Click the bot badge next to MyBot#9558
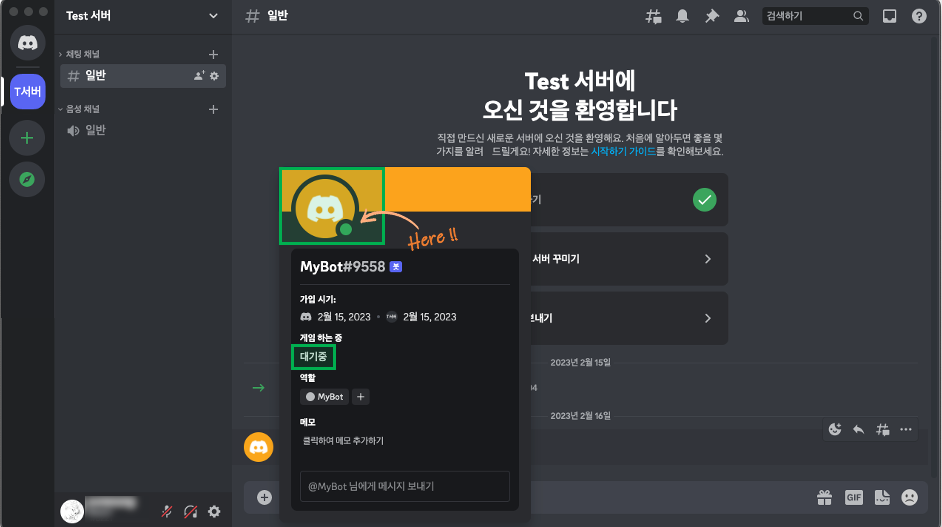 coord(396,267)
